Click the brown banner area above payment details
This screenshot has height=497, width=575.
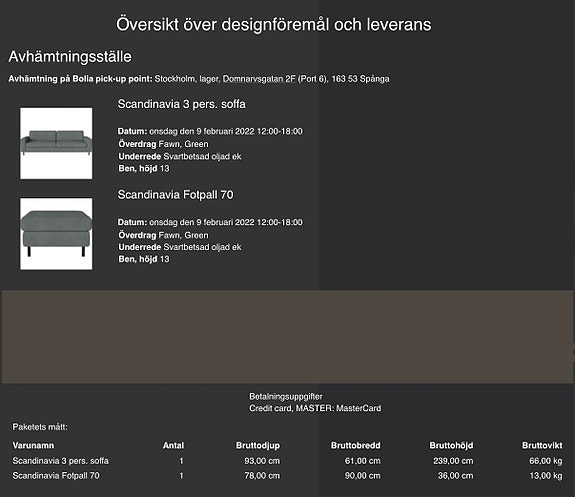[287, 337]
